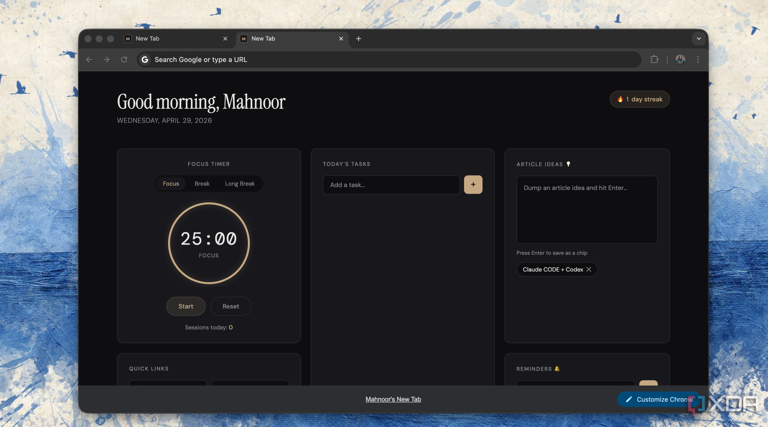Screen dimensions: 768x427
Task: Select the second New Tab
Action: tap(285, 39)
